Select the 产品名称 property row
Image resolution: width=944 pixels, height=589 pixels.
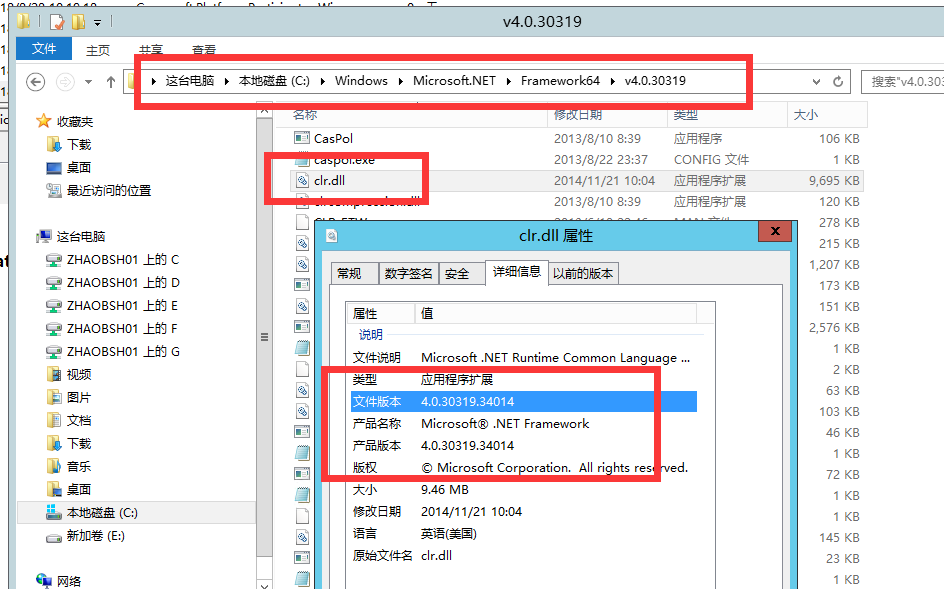click(x=523, y=424)
